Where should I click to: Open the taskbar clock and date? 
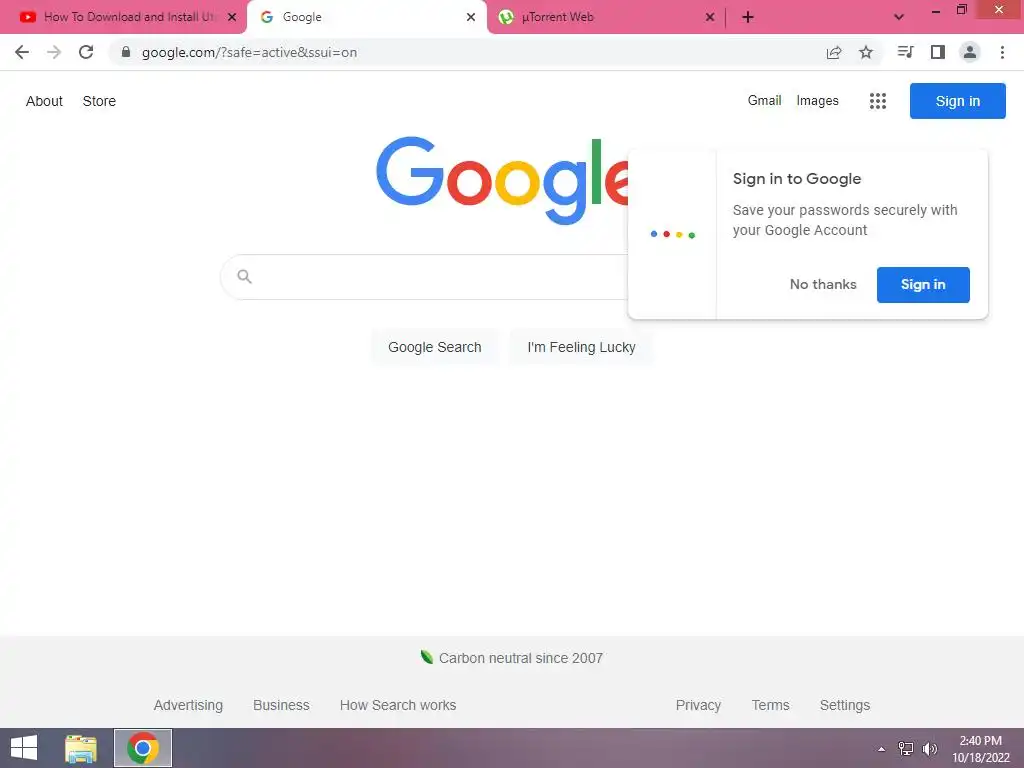(980, 749)
